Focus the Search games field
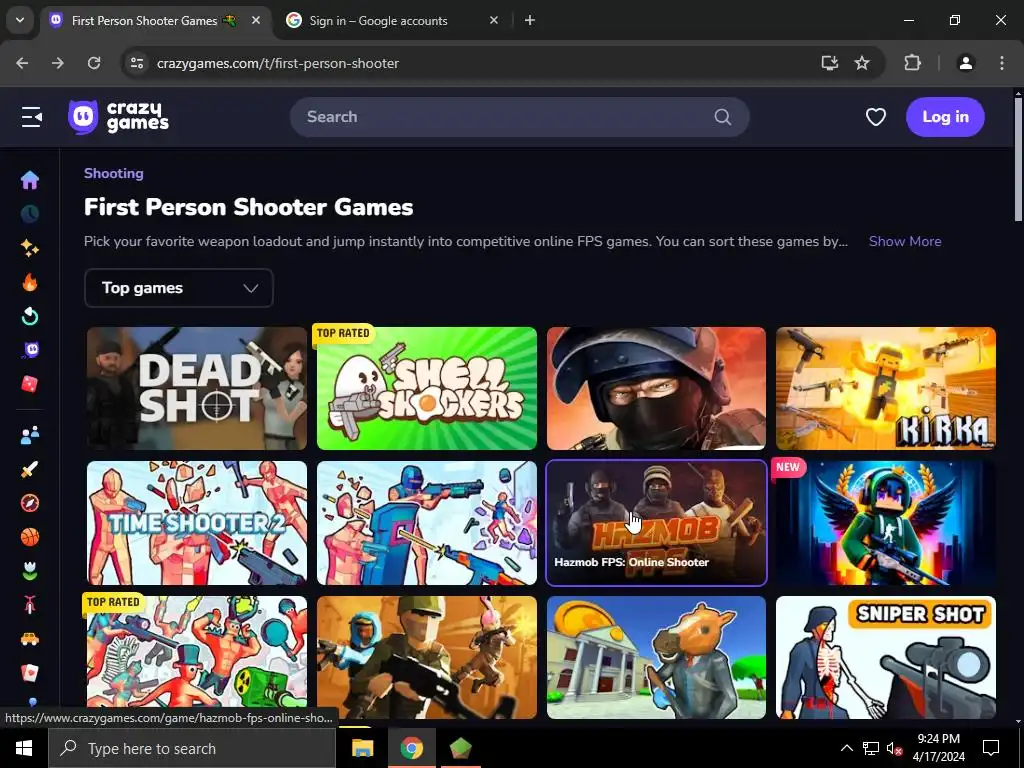The width and height of the screenshot is (1024, 768). 519,117
